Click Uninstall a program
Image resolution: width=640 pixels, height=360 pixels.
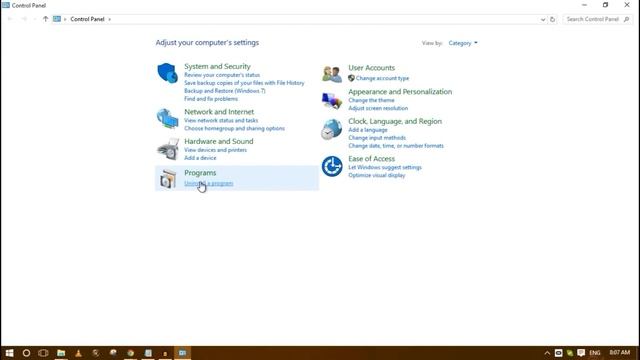[x=209, y=183]
